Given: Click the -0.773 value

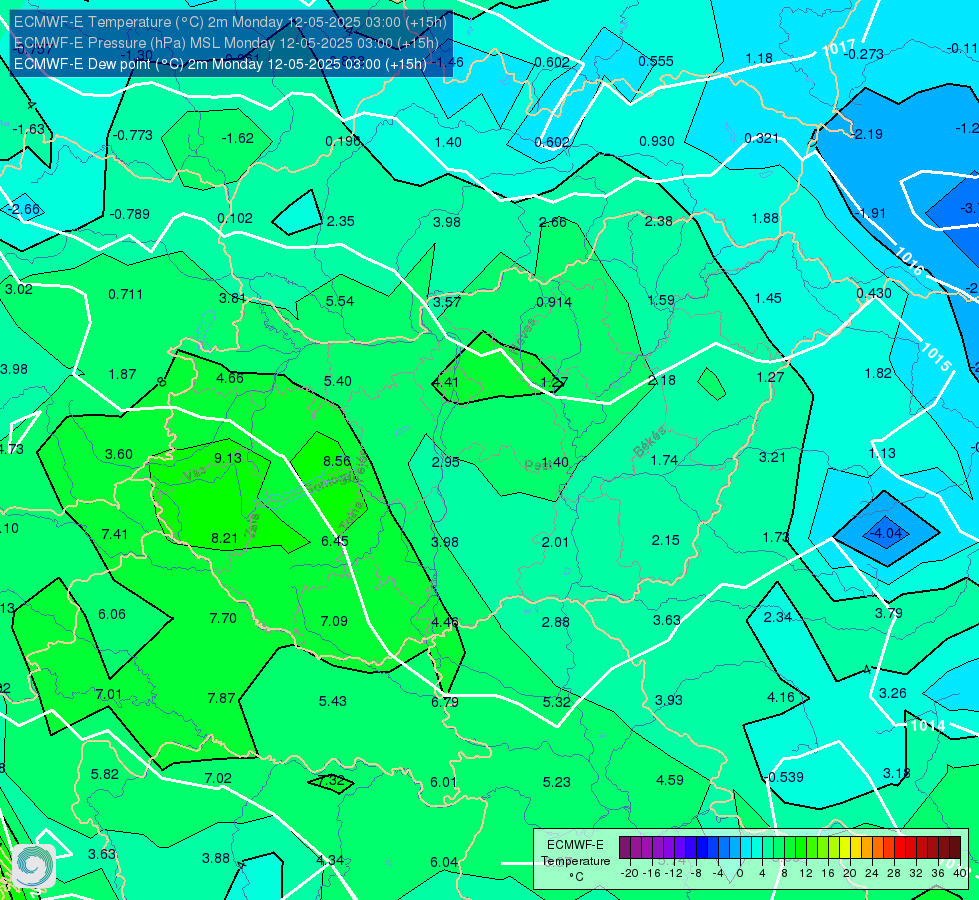Looking at the screenshot, I should pos(132,135).
